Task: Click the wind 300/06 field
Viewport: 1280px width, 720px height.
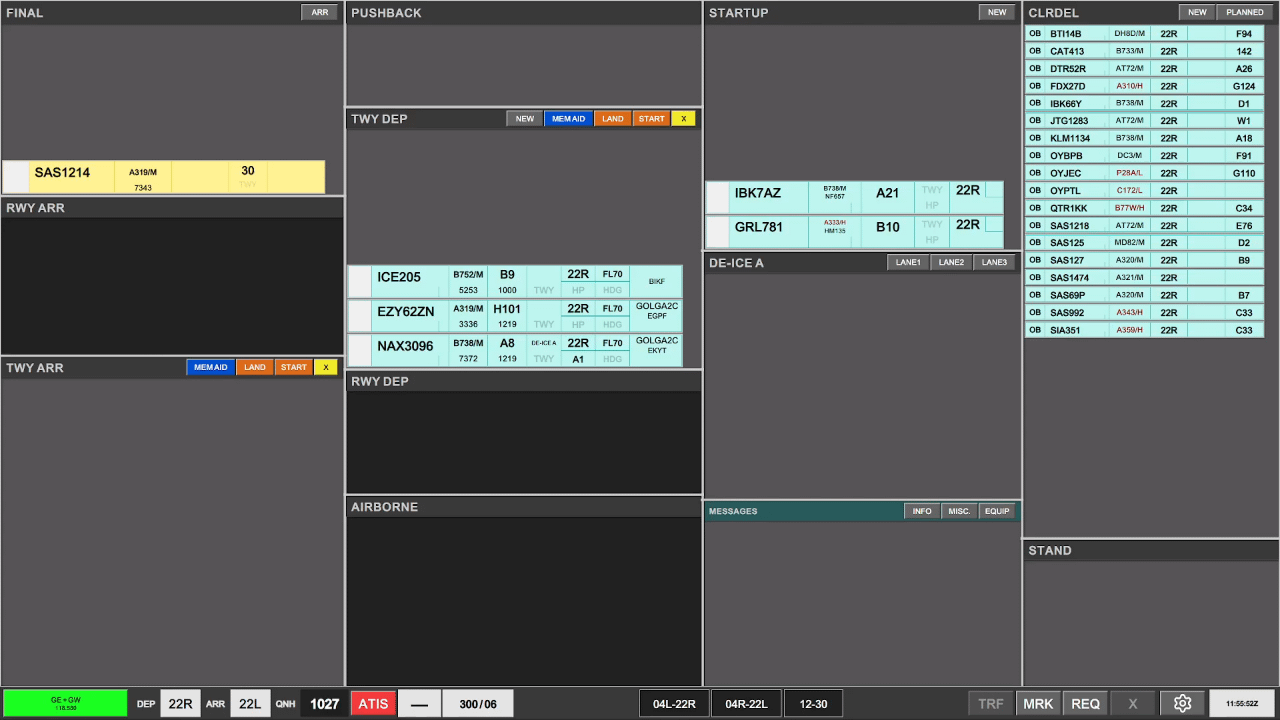Action: coord(478,704)
